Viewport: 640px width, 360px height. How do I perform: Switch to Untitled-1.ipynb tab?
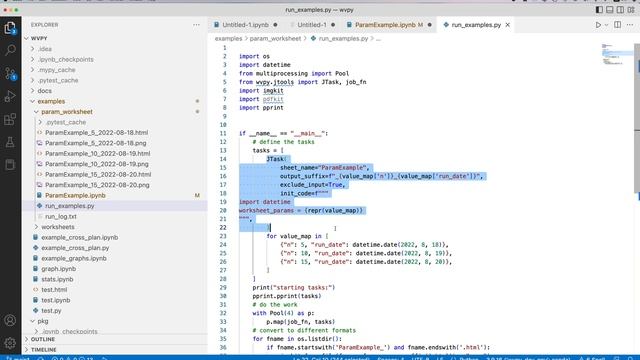(245, 25)
